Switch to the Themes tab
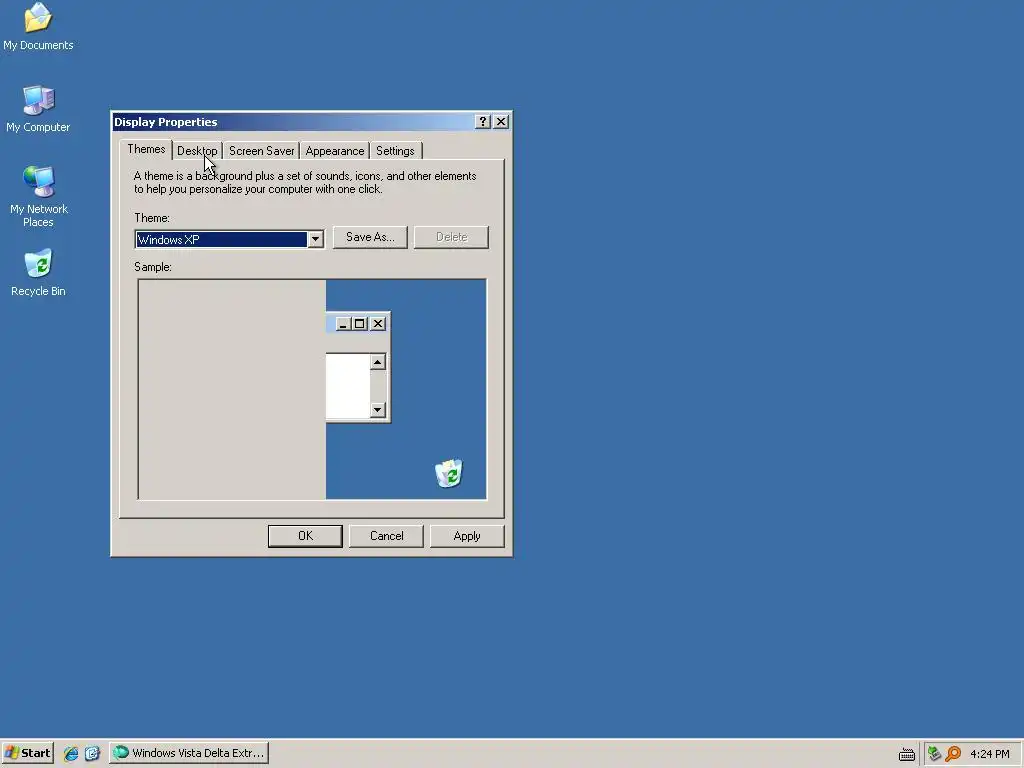 [x=146, y=150]
